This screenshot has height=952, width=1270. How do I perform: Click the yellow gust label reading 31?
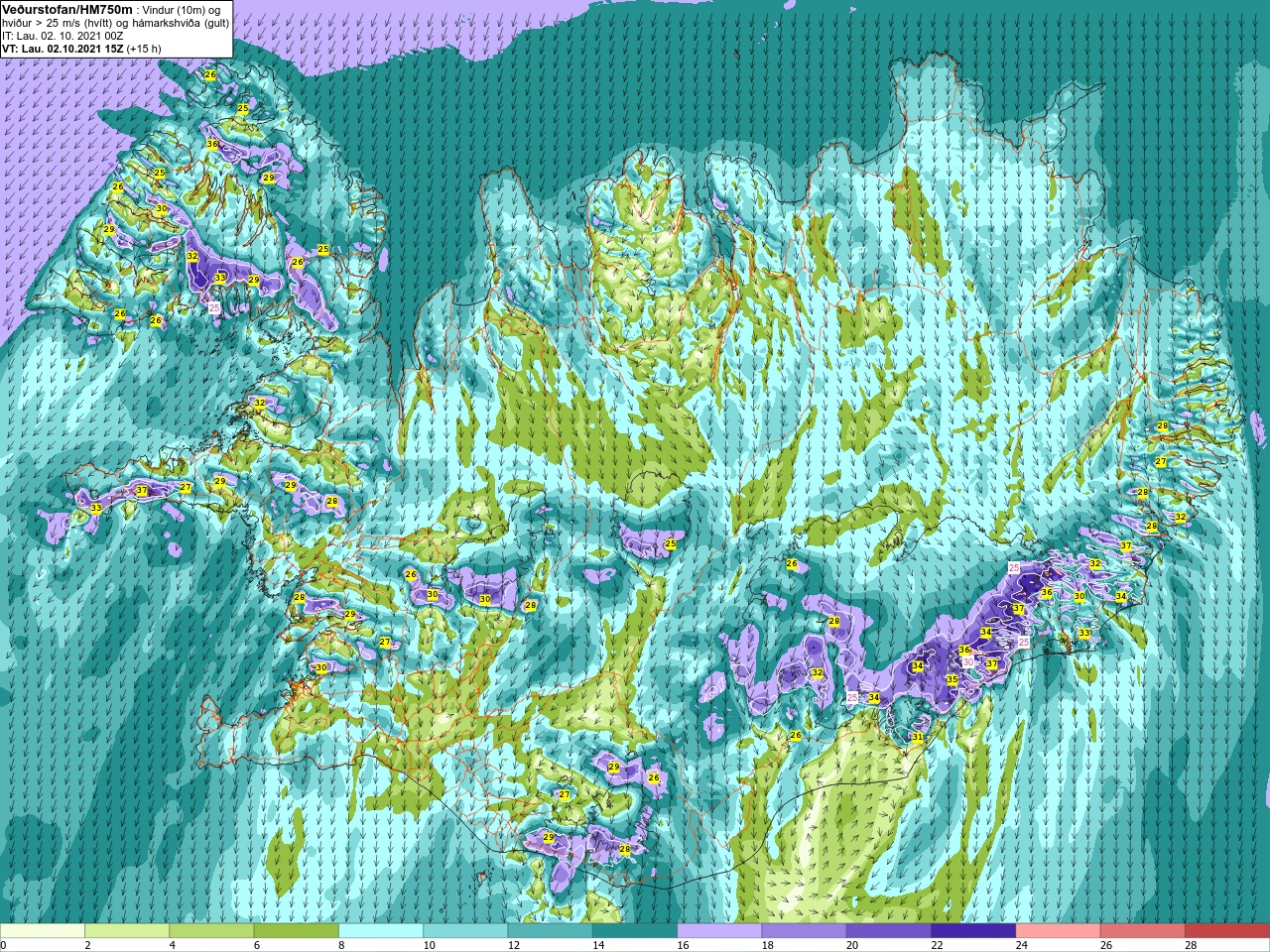[918, 737]
